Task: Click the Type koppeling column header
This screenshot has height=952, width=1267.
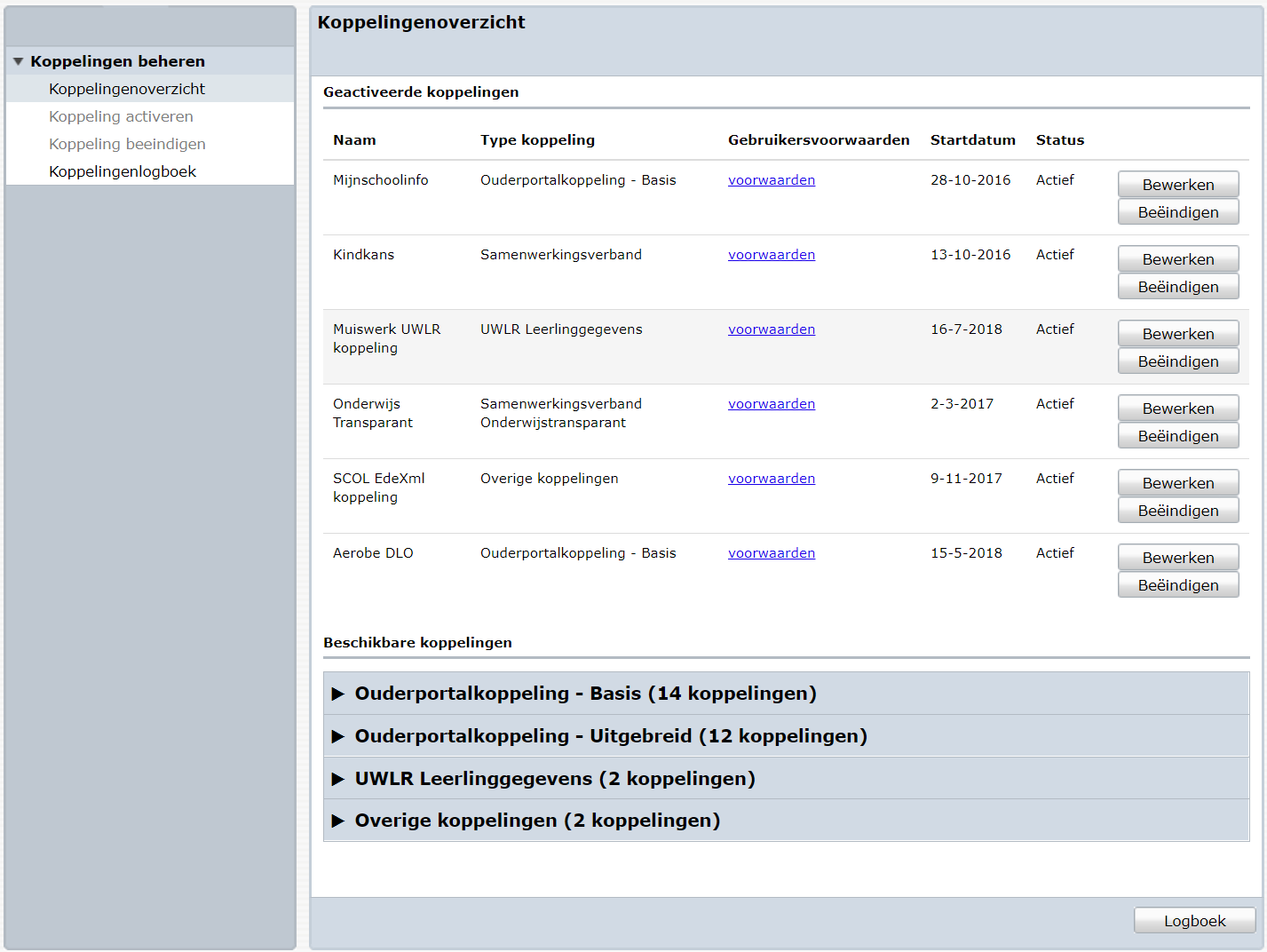Action: (x=538, y=140)
